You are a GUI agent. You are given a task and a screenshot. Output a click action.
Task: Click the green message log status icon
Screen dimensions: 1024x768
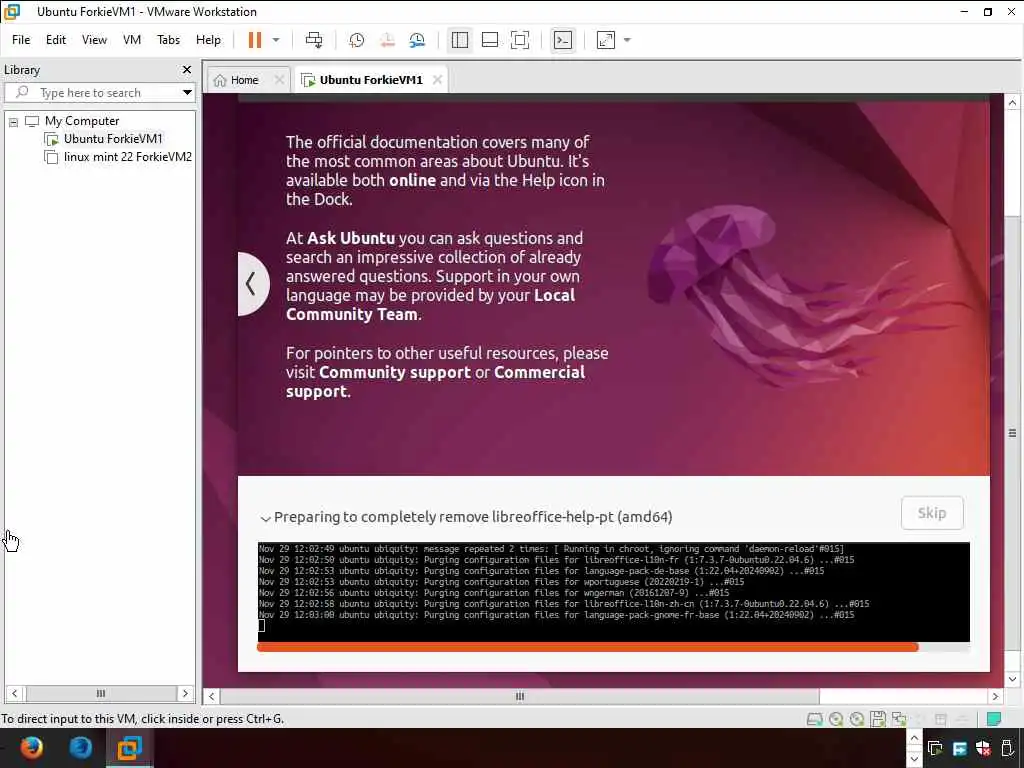pos(994,719)
